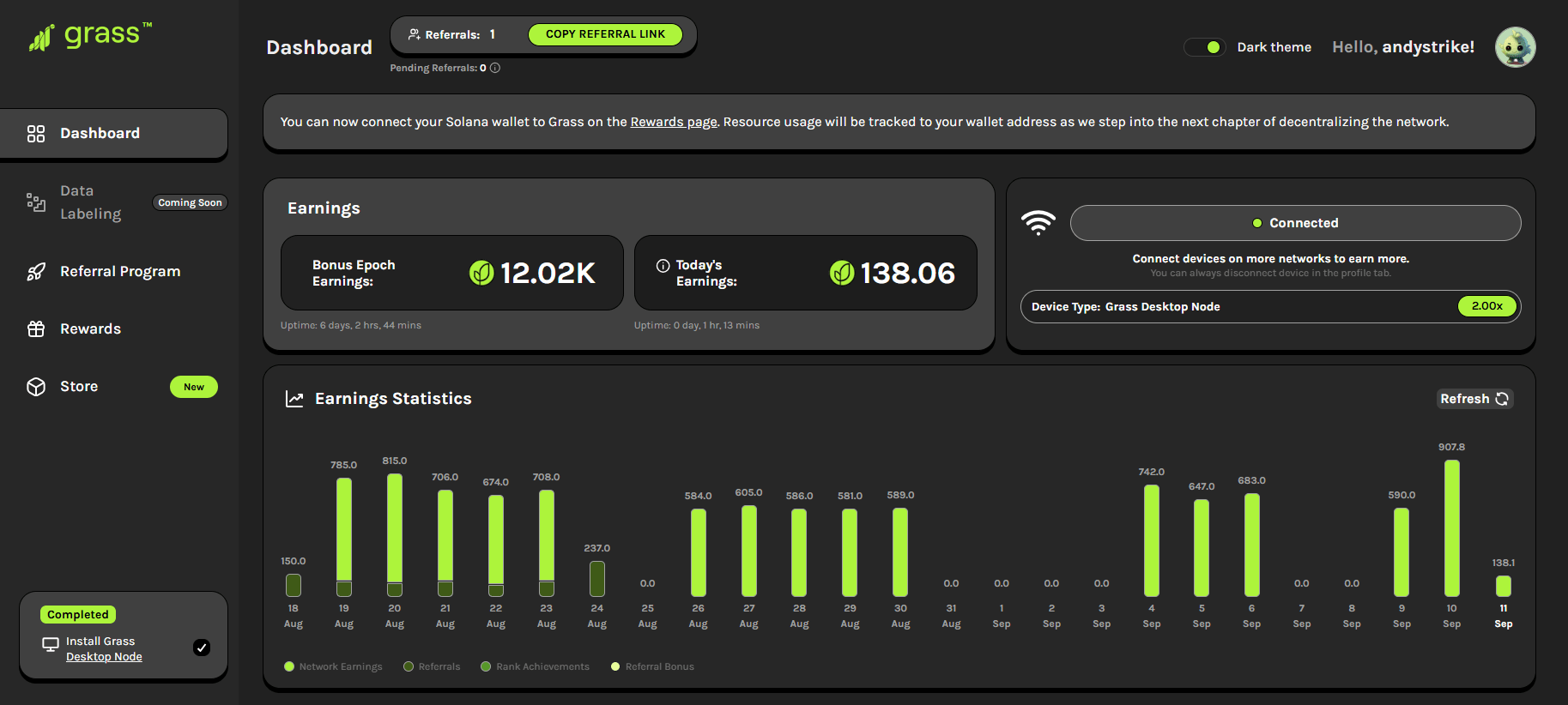
Task: Select the 18 Aug bar with 150.0
Action: tap(294, 586)
